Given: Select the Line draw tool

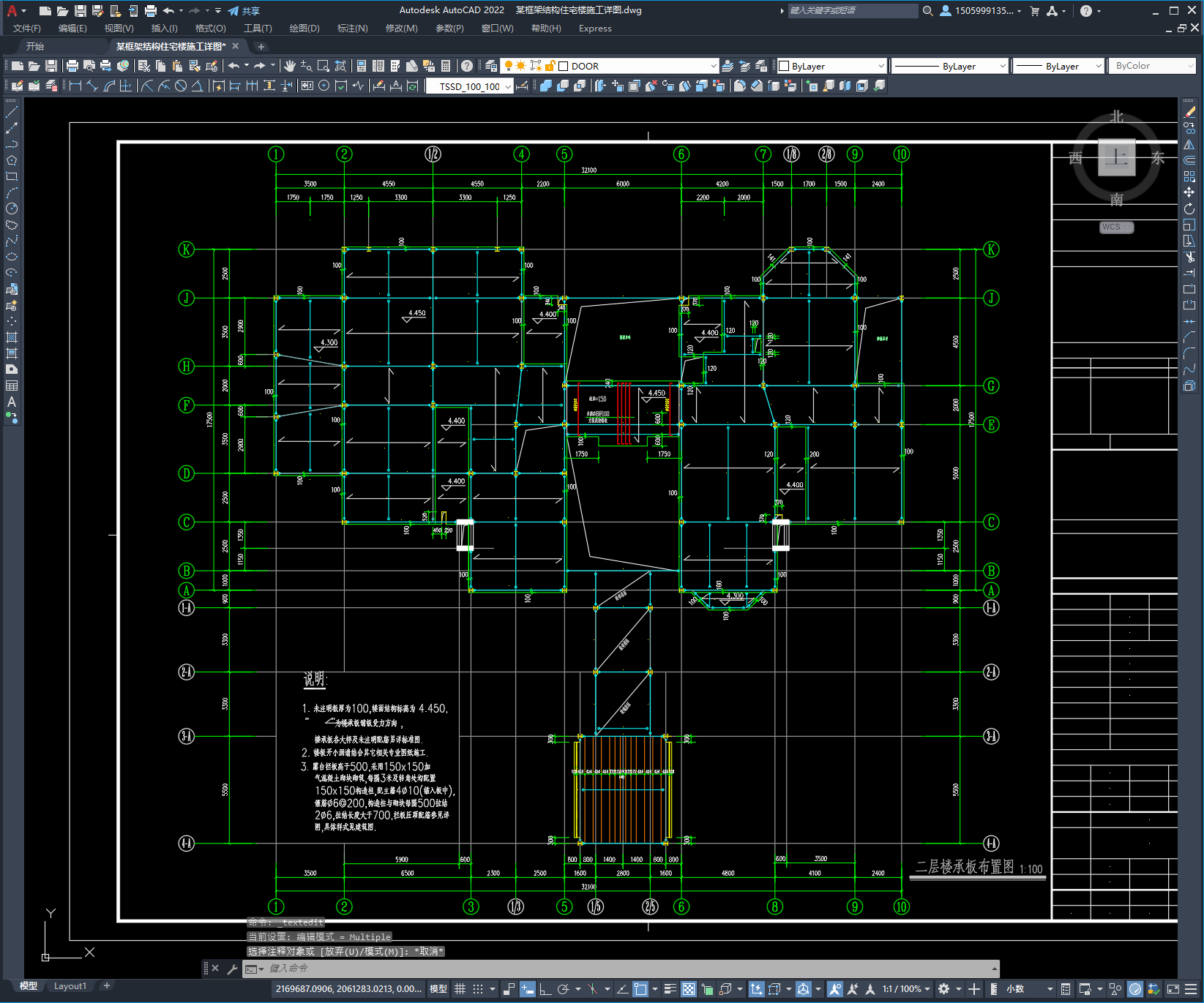Looking at the screenshot, I should [12, 112].
